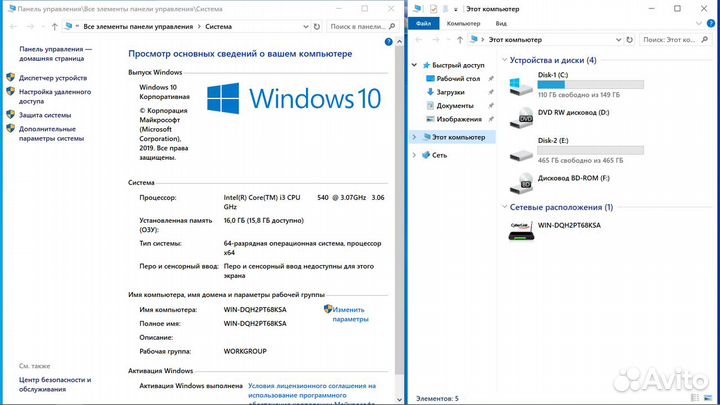The image size is (720, 405).
Task: Open Explorer address bar dropdown
Action: (x=618, y=40)
